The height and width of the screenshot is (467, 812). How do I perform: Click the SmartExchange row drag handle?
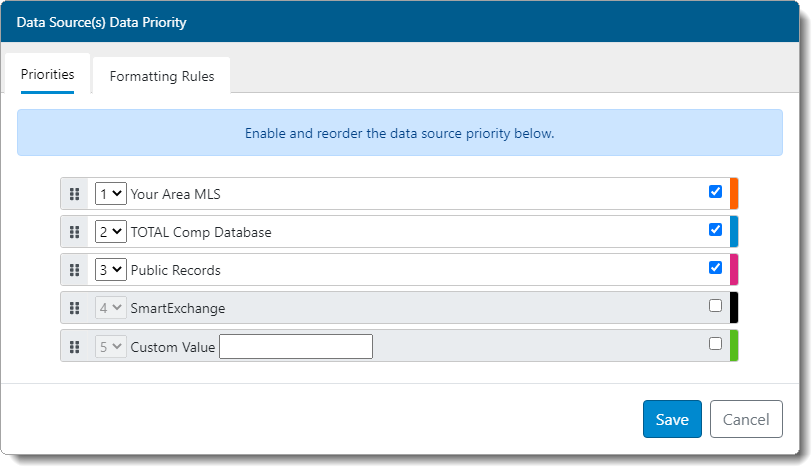(x=75, y=308)
